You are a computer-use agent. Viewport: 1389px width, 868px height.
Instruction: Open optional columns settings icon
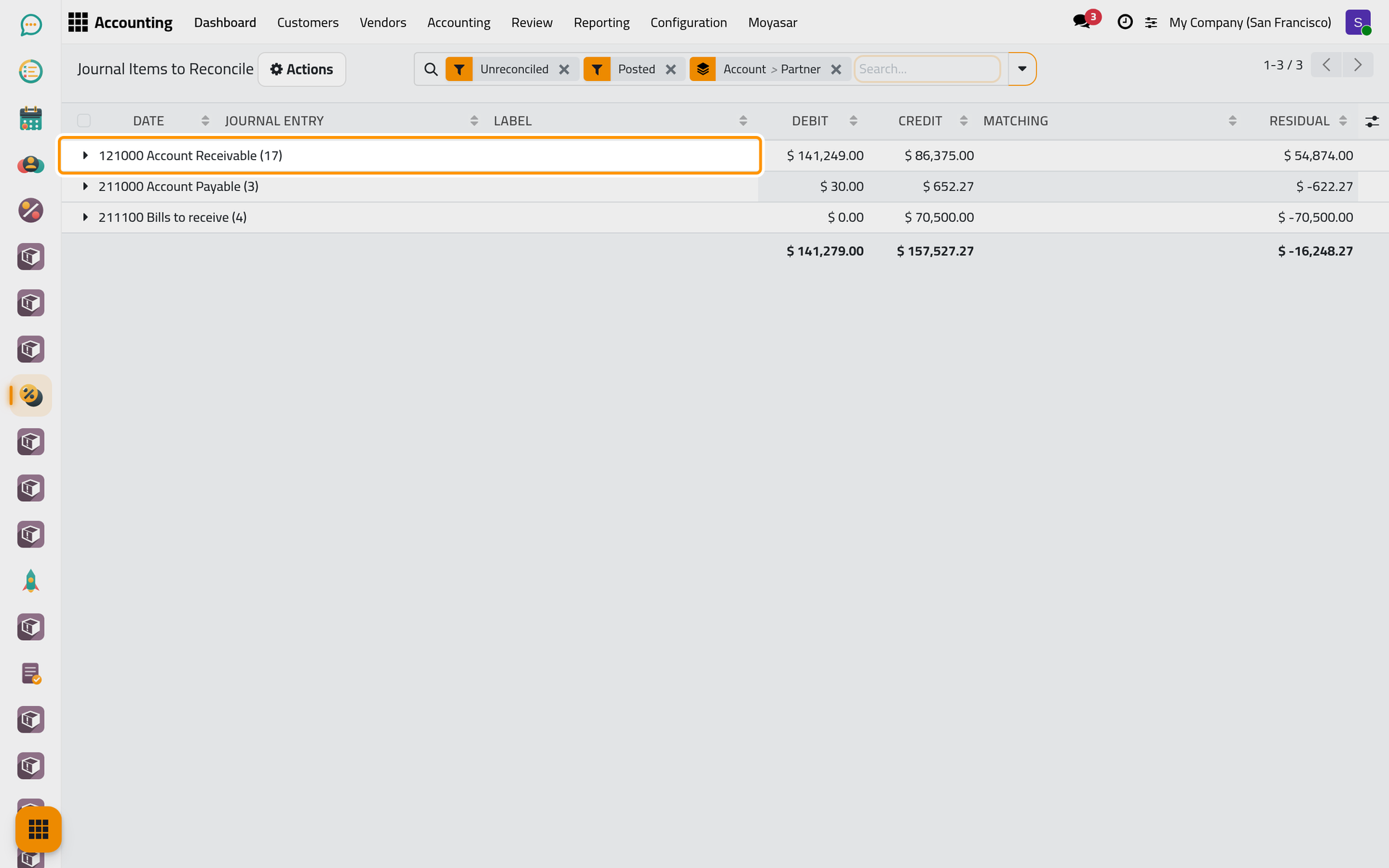pyautogui.click(x=1372, y=122)
